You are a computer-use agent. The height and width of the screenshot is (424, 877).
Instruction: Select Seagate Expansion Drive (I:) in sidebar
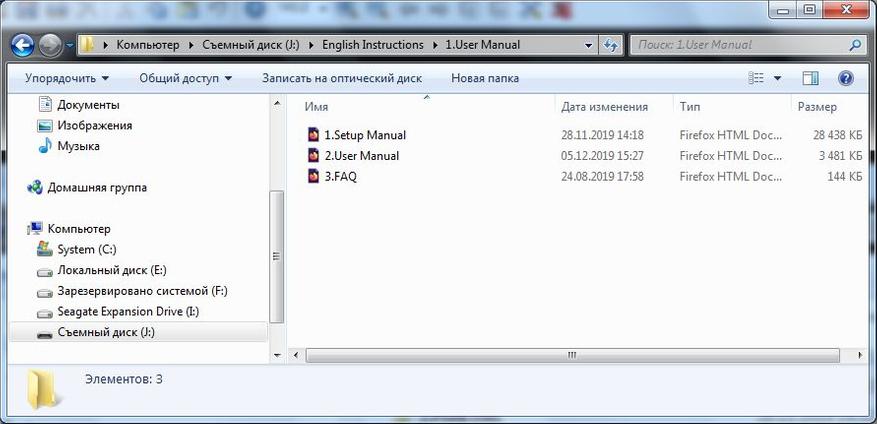[128, 312]
